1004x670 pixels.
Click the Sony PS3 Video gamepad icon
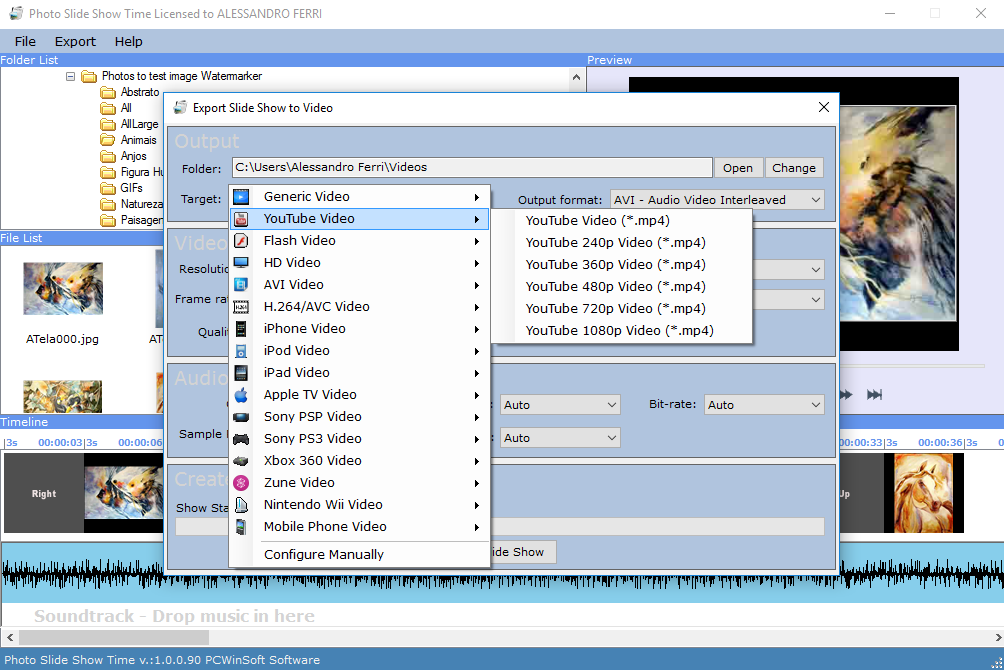coord(241,439)
